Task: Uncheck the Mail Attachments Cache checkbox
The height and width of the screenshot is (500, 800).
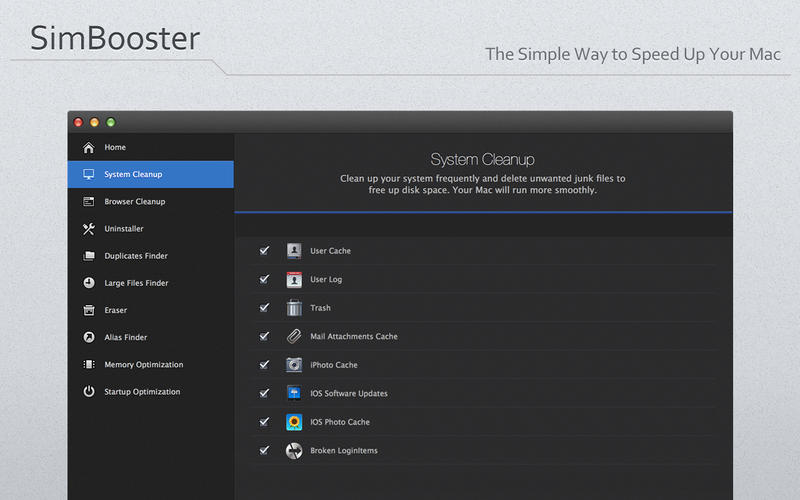Action: coord(264,336)
